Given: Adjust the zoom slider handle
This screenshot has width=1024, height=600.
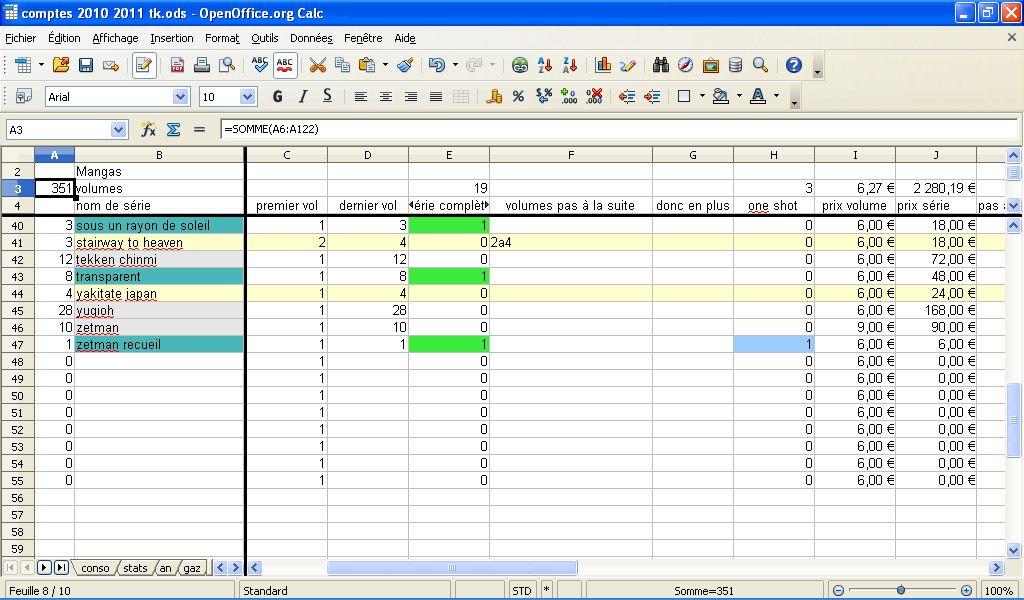Looking at the screenshot, I should [901, 591].
